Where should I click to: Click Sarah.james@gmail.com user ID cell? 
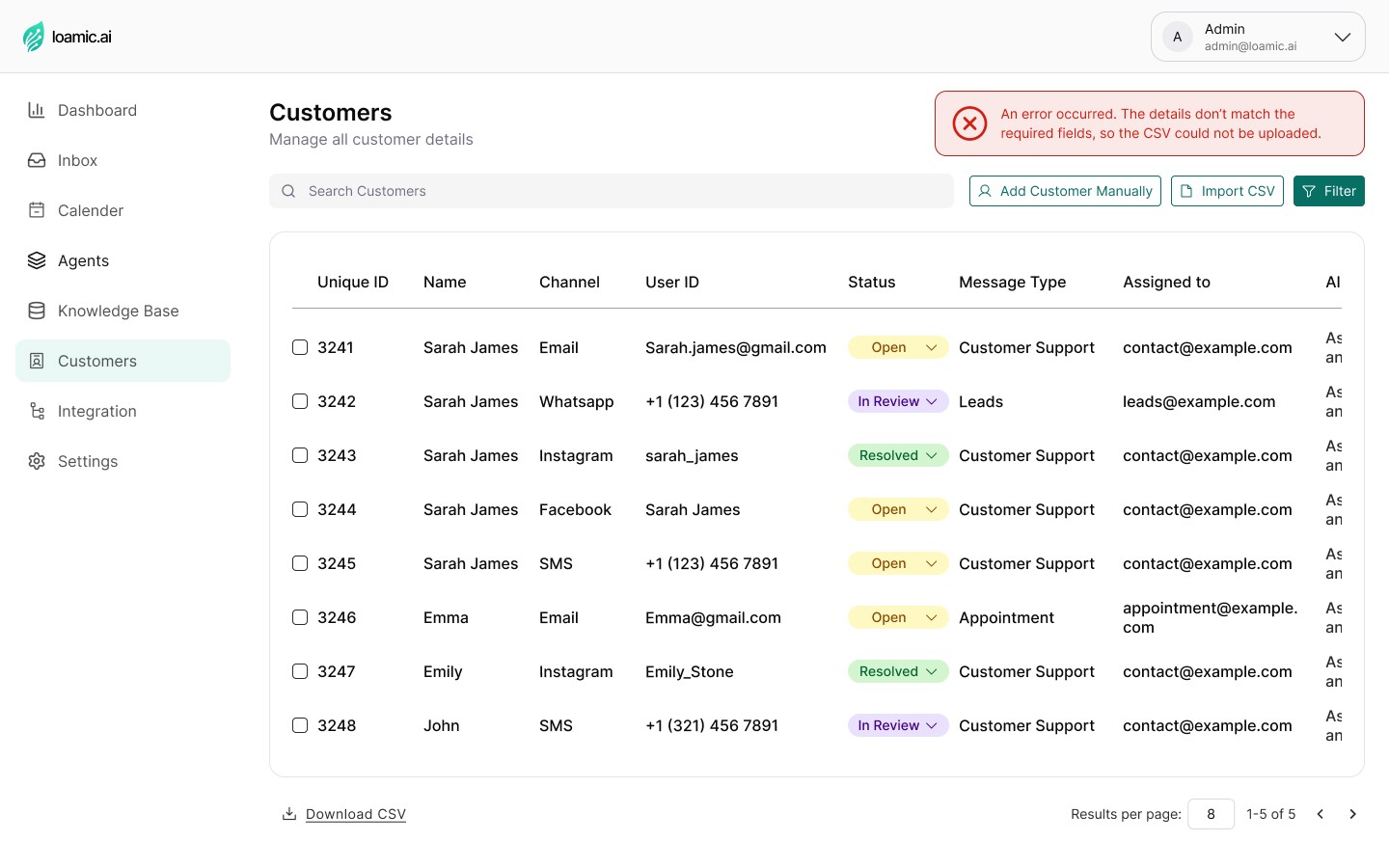tap(736, 347)
